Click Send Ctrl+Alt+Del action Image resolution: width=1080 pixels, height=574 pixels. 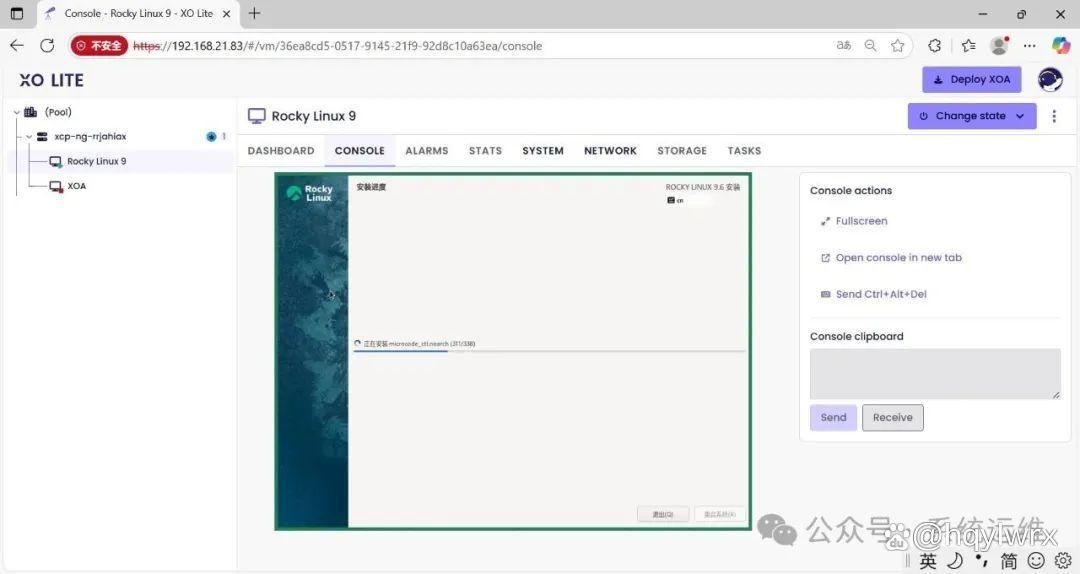pos(873,294)
